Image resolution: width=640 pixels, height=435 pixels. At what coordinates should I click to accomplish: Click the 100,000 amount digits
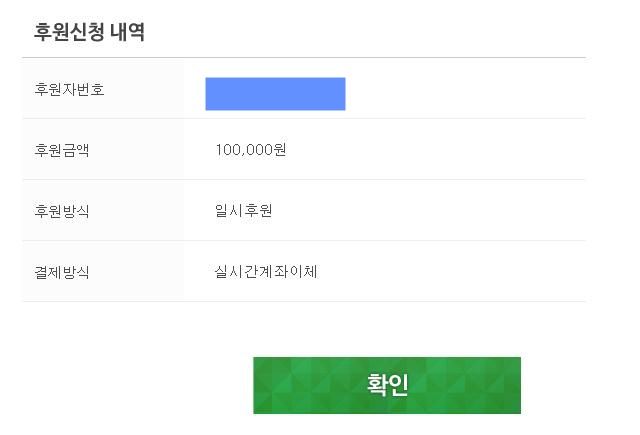[244, 150]
